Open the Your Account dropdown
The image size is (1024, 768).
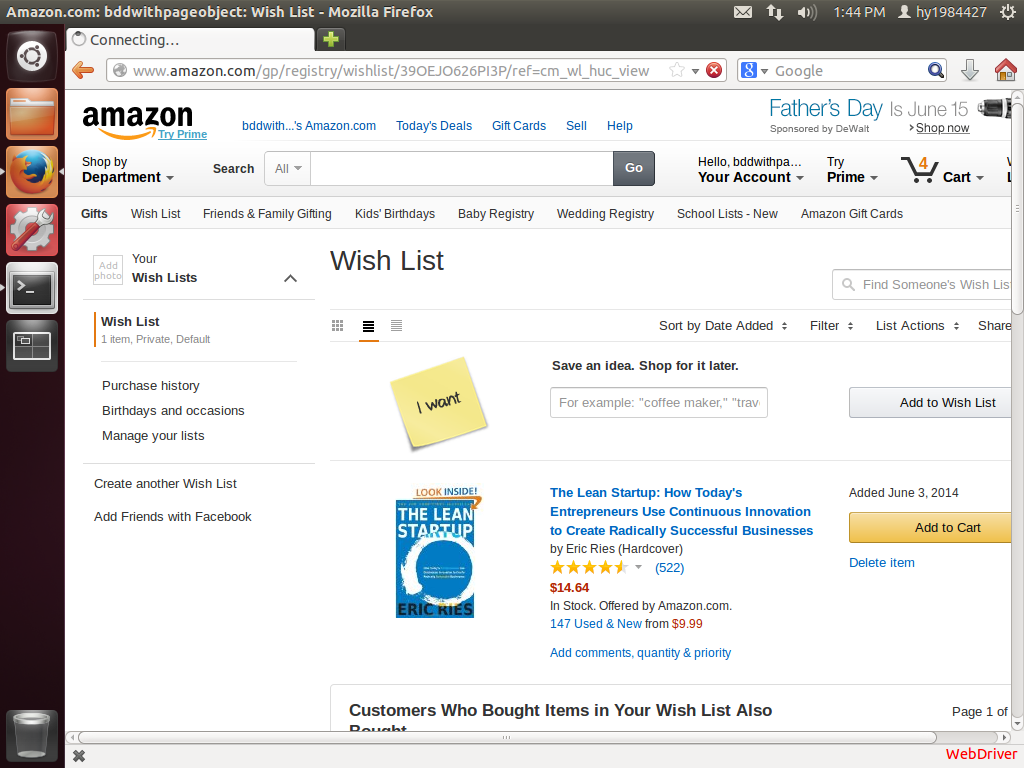750,170
